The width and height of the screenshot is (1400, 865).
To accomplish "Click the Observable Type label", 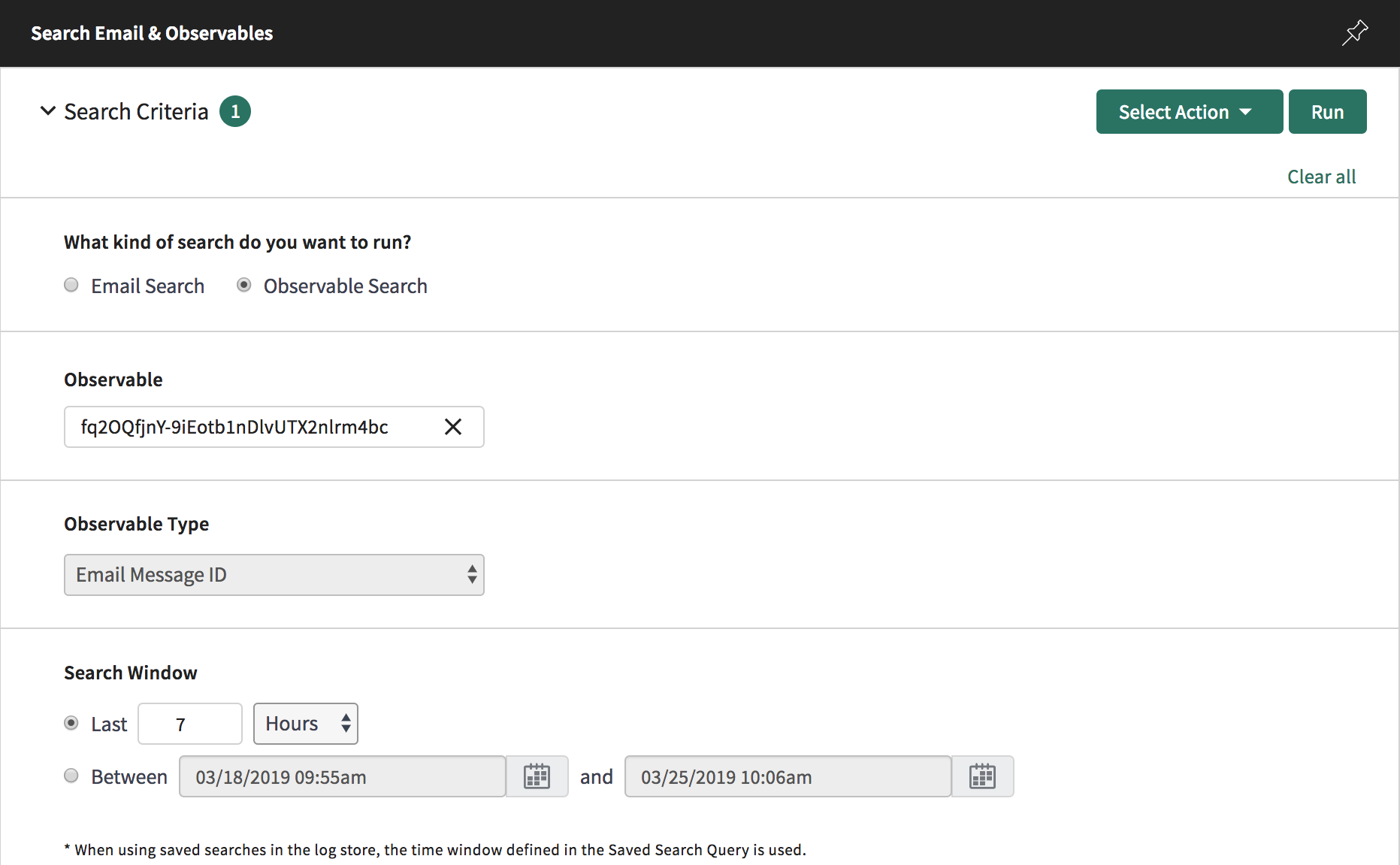I will [137, 524].
